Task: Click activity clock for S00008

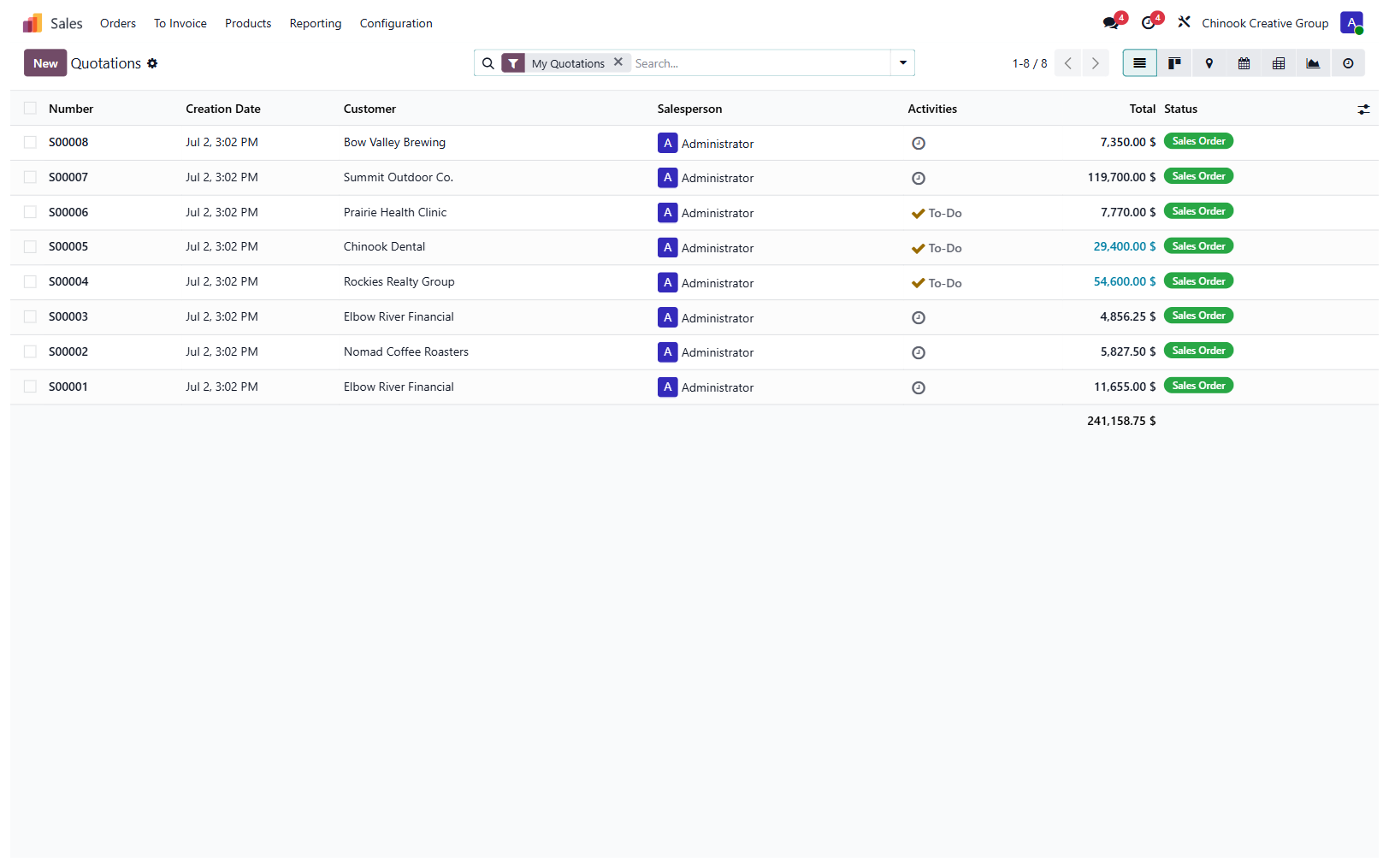Action: (919, 144)
